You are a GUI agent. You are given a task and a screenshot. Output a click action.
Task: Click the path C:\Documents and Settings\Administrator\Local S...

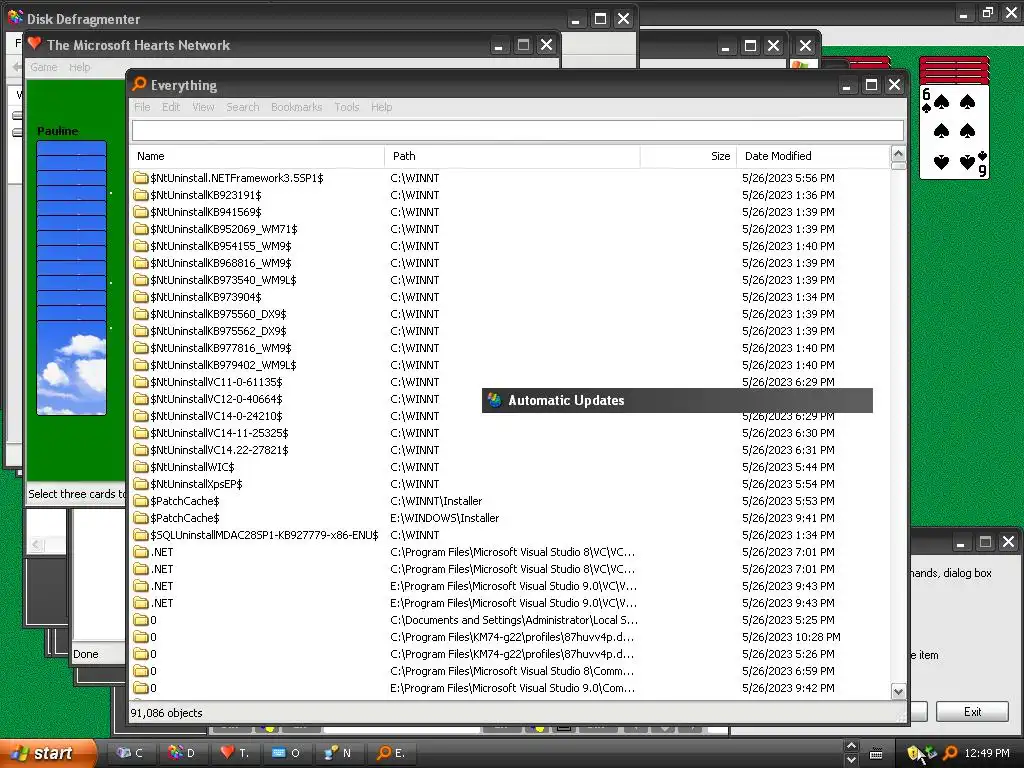(514, 620)
